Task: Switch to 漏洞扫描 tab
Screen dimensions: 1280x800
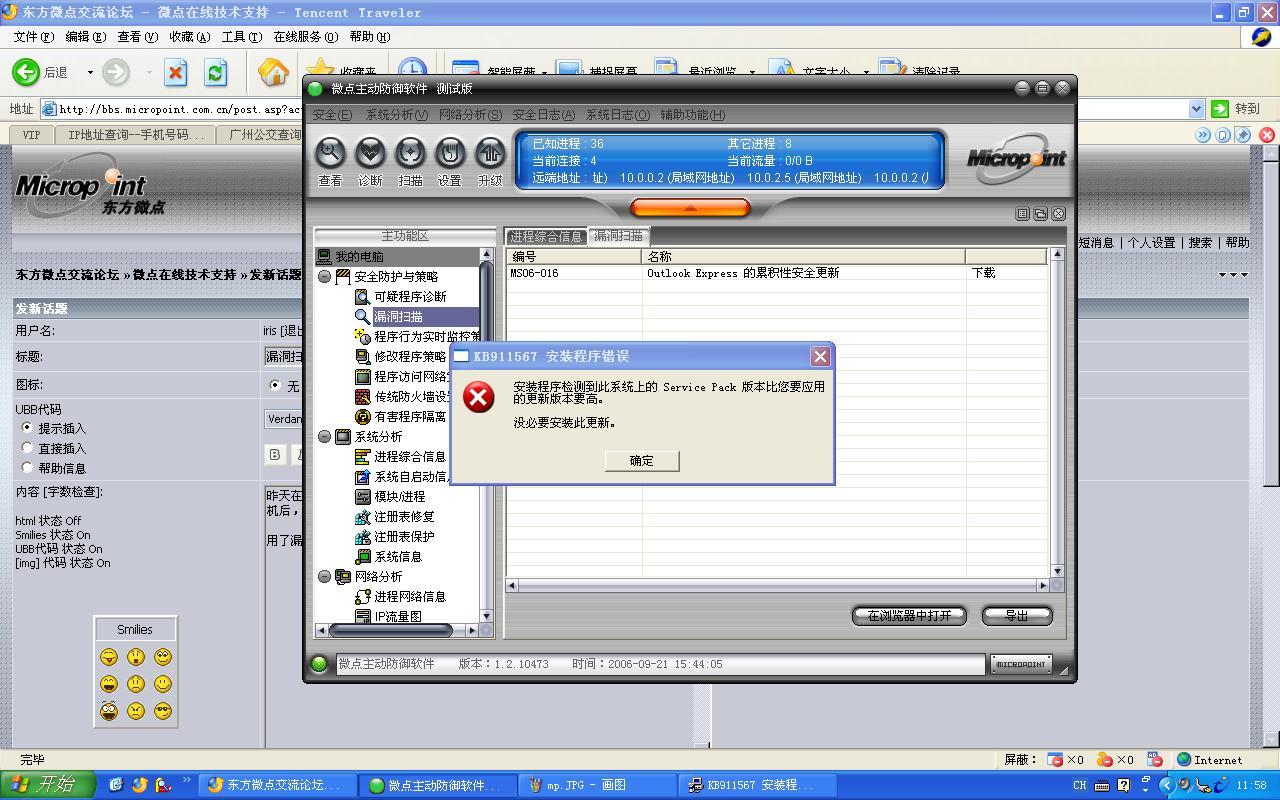Action: (x=619, y=236)
